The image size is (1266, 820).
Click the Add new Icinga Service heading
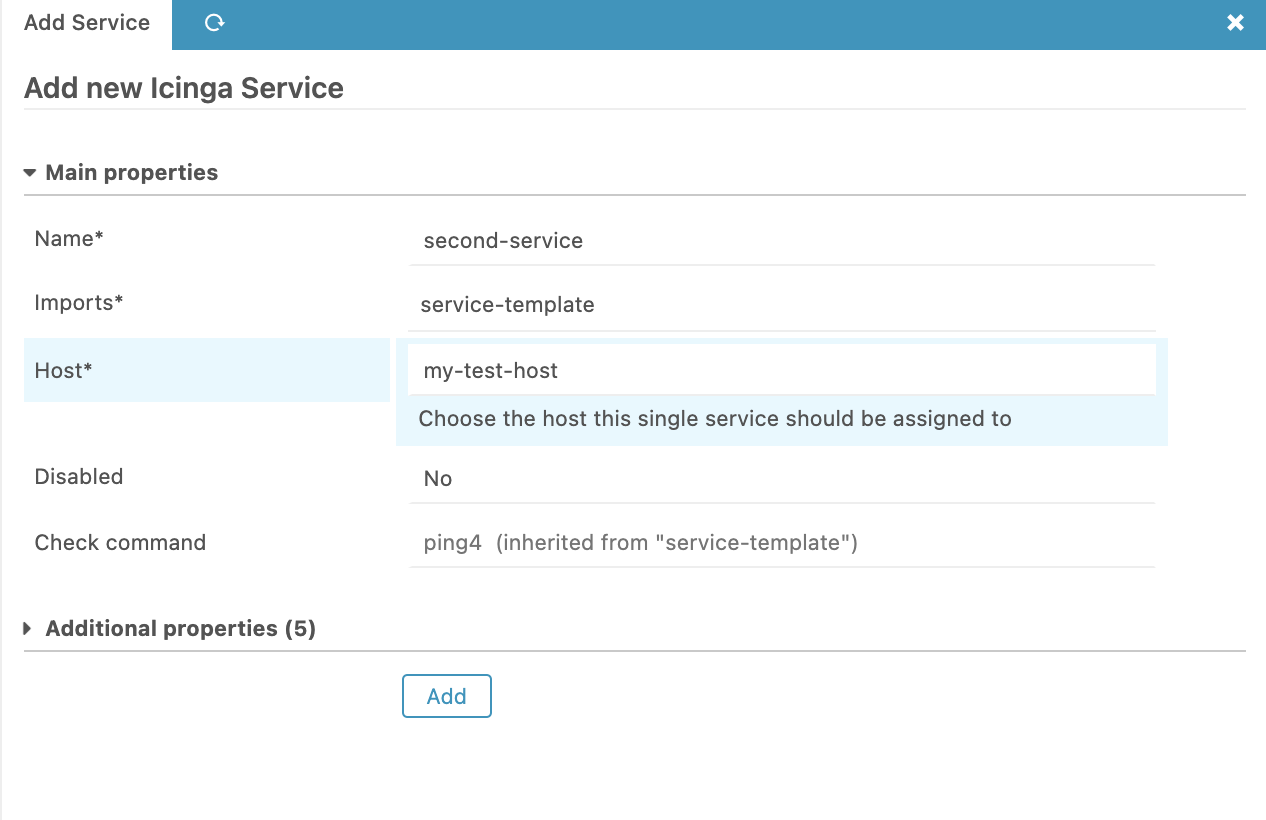tap(184, 88)
